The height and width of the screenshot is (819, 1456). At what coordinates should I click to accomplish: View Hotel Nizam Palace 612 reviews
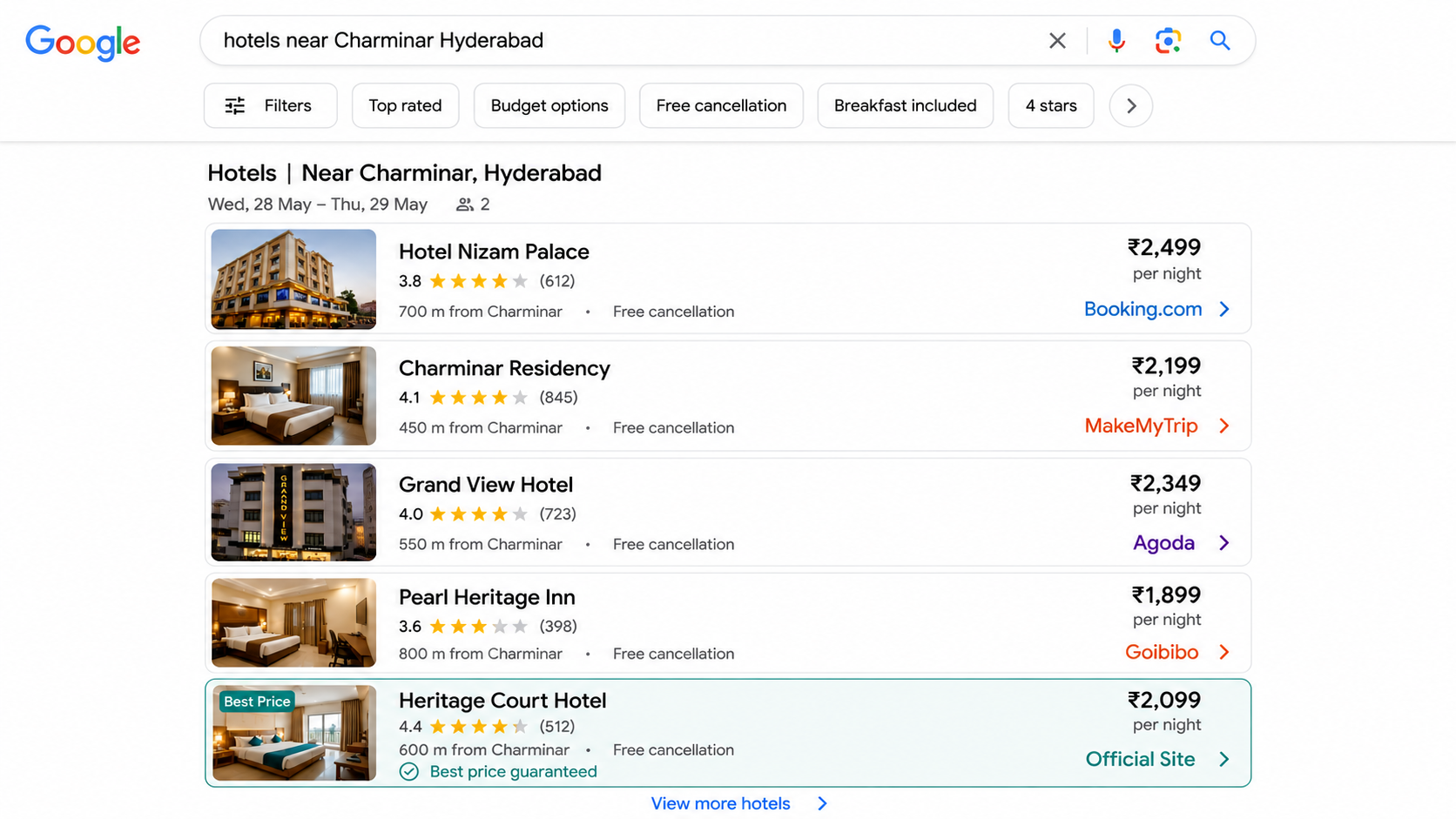click(557, 281)
